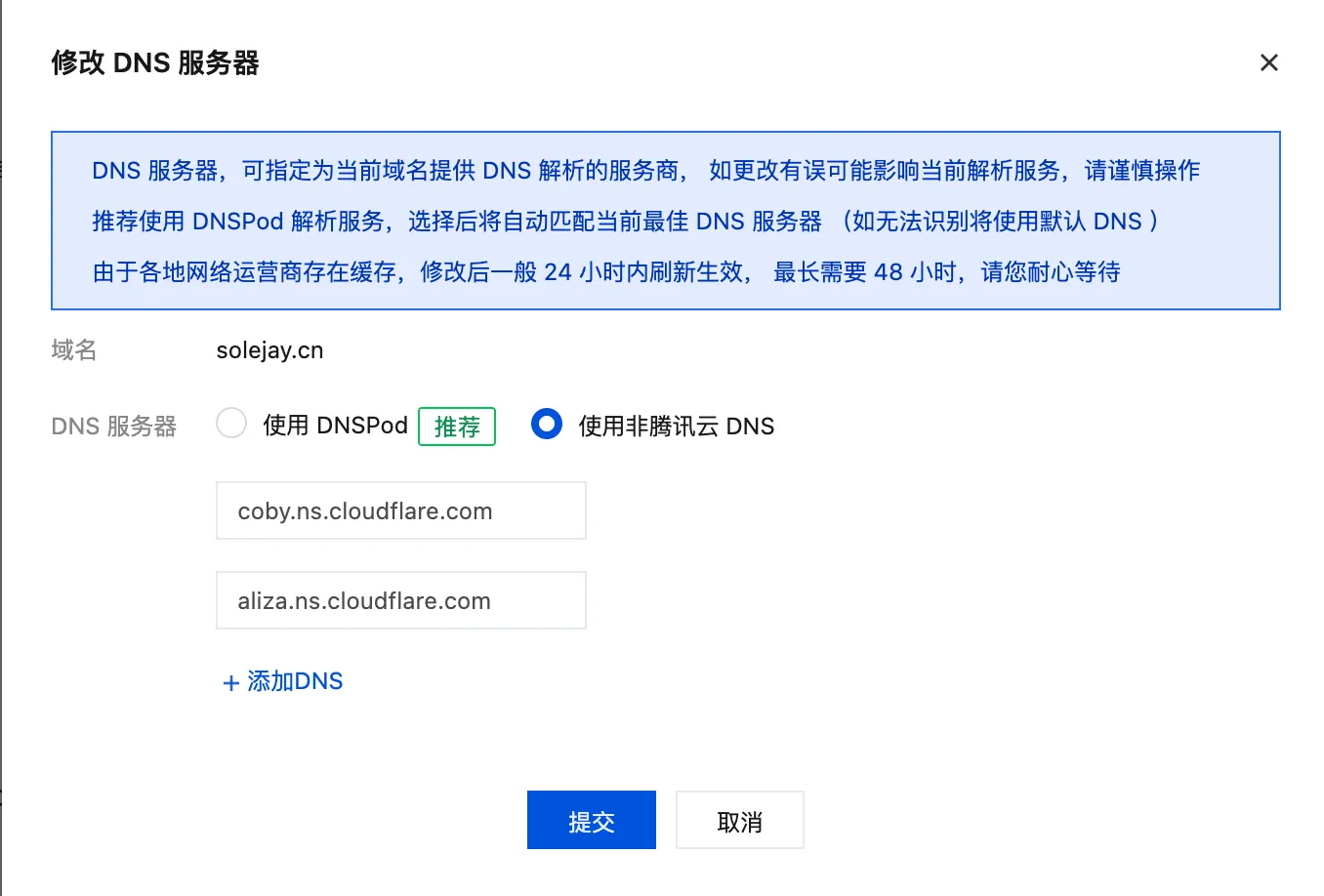This screenshot has height=896, width=1324.
Task: Click the 使用非腾讯云 DNS option label text
Action: 676,427
